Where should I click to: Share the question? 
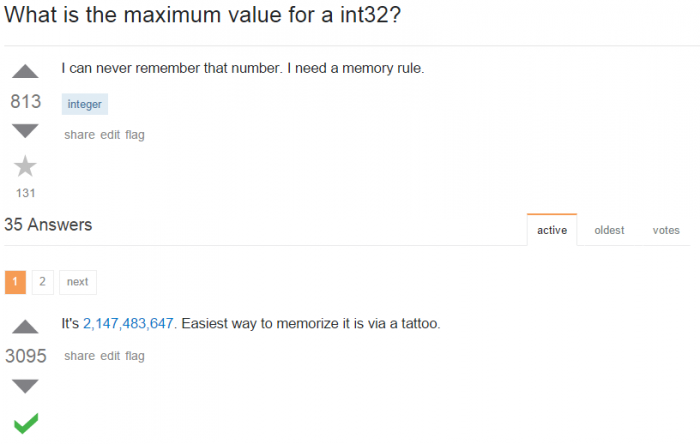click(79, 135)
